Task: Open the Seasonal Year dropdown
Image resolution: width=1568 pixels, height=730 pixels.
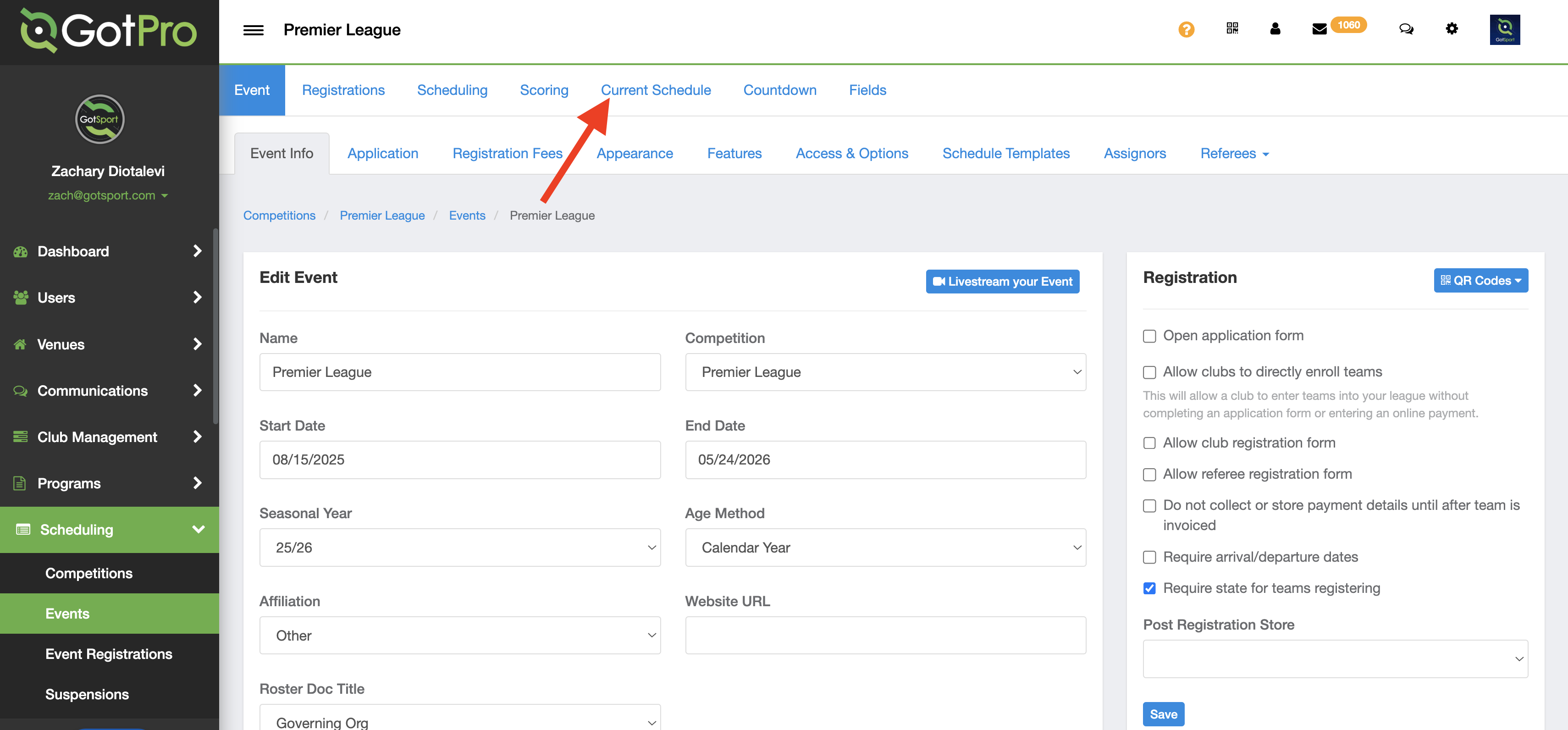Action: click(459, 547)
